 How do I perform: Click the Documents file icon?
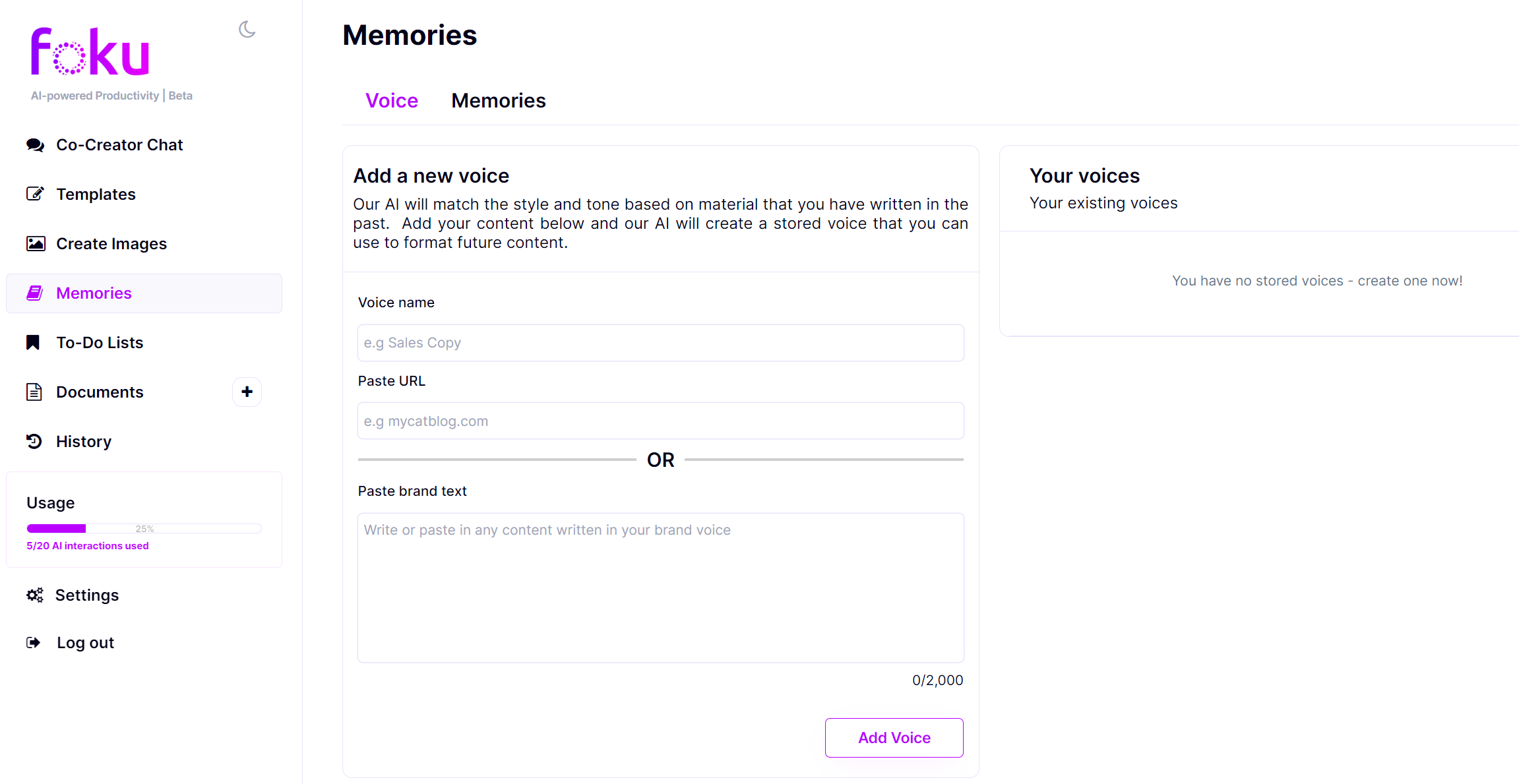34,392
